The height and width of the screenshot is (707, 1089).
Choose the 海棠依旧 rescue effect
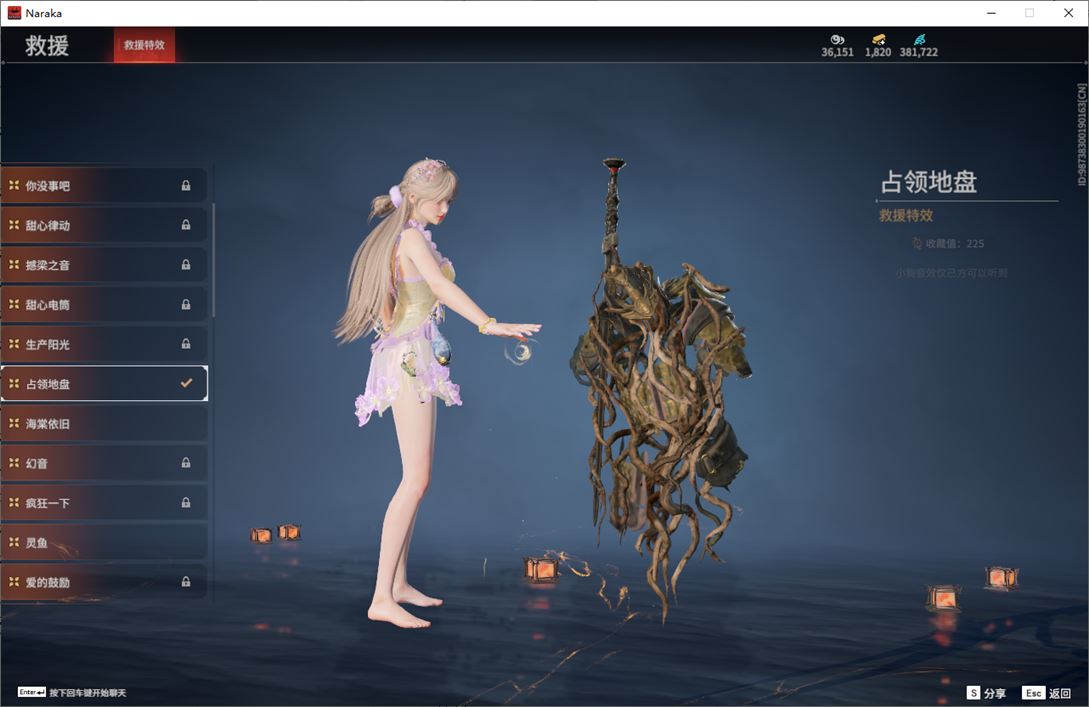pyautogui.click(x=104, y=423)
